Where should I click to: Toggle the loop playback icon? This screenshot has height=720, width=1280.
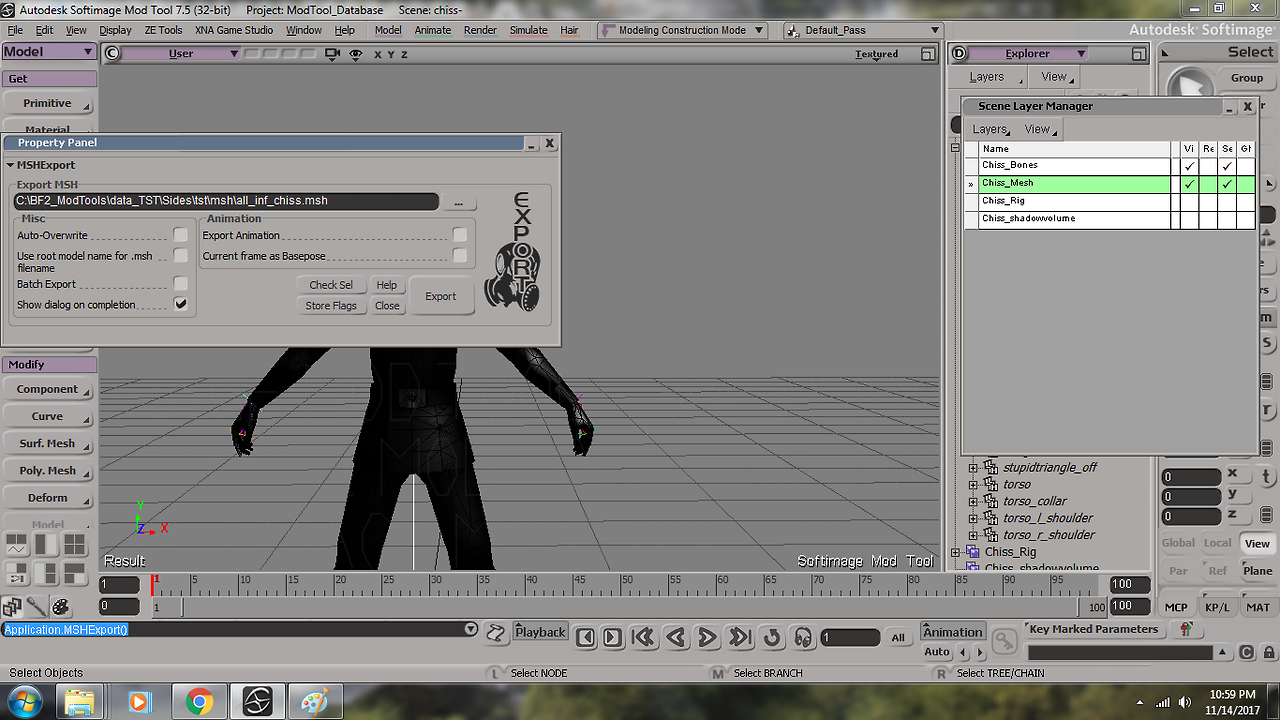click(x=771, y=637)
